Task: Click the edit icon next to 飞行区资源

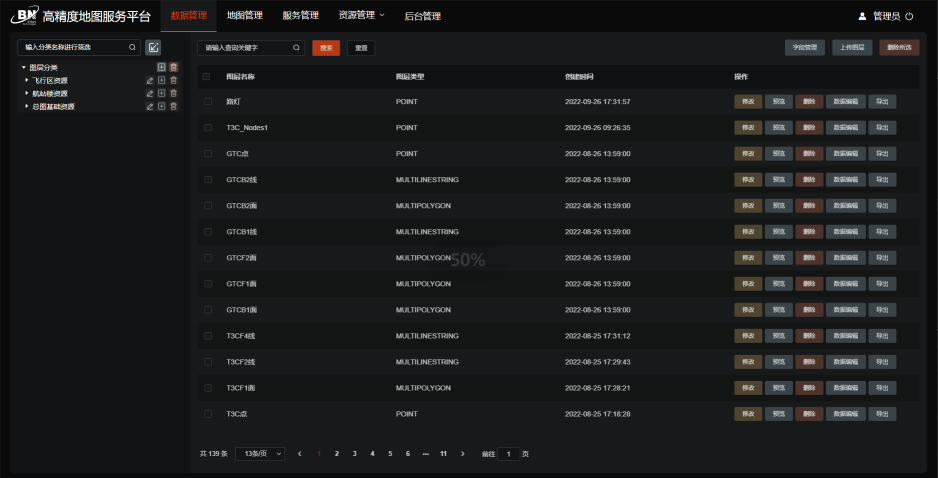Action: pos(150,80)
